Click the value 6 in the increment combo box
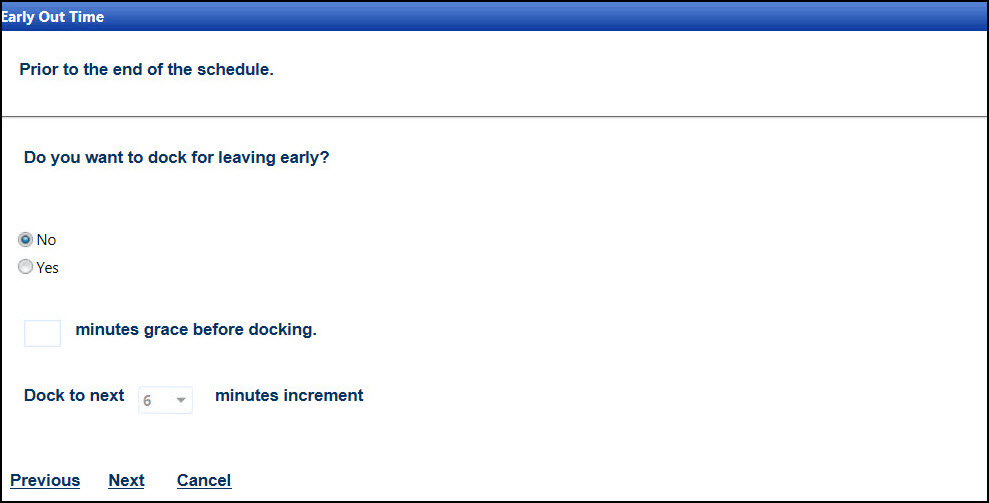The width and height of the screenshot is (989, 503). point(148,400)
